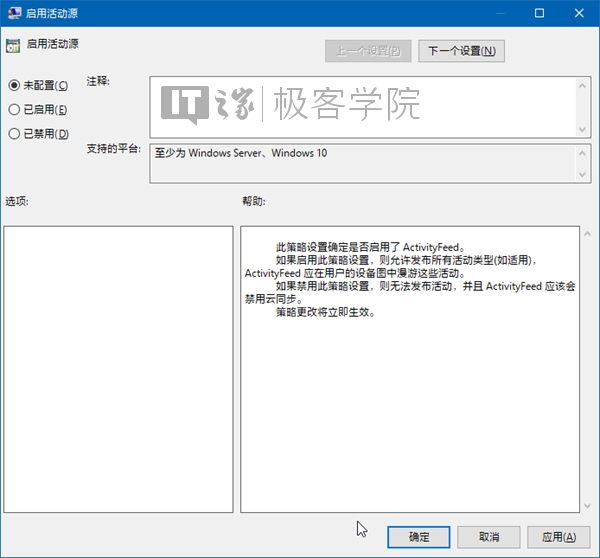Click the 注释 box scroll up arrow

[x=582, y=86]
